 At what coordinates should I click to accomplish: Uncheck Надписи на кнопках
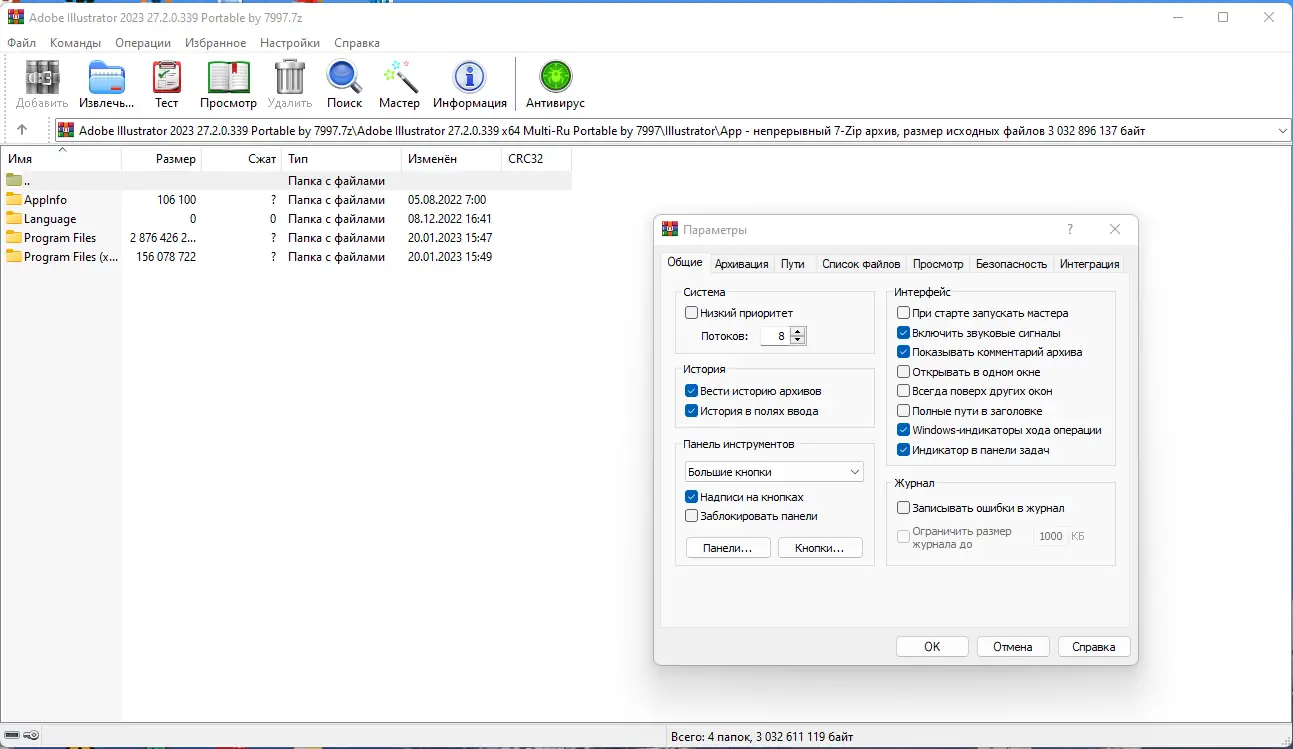tap(691, 497)
